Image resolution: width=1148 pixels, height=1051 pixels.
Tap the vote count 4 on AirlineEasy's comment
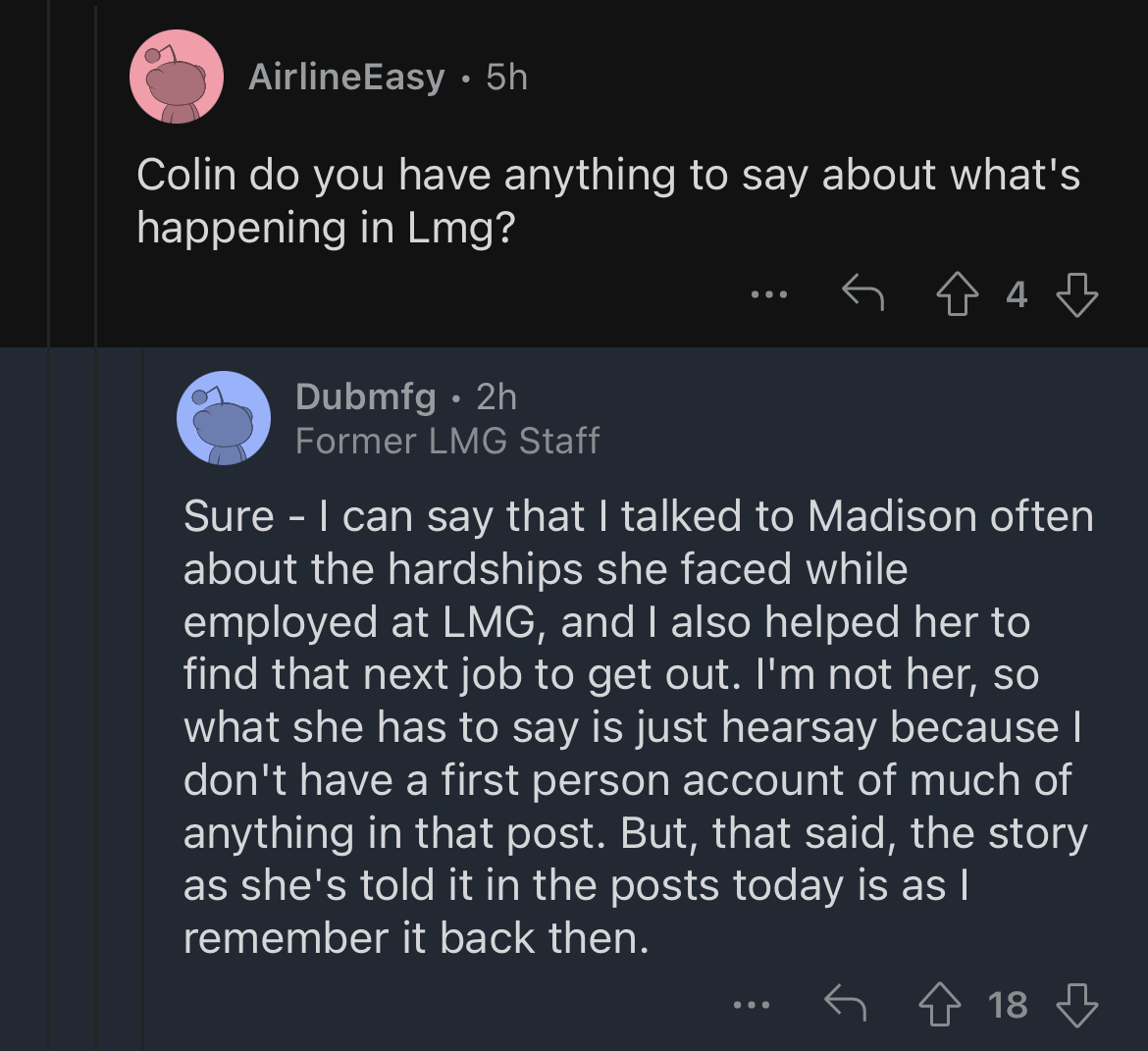pyautogui.click(x=1017, y=295)
